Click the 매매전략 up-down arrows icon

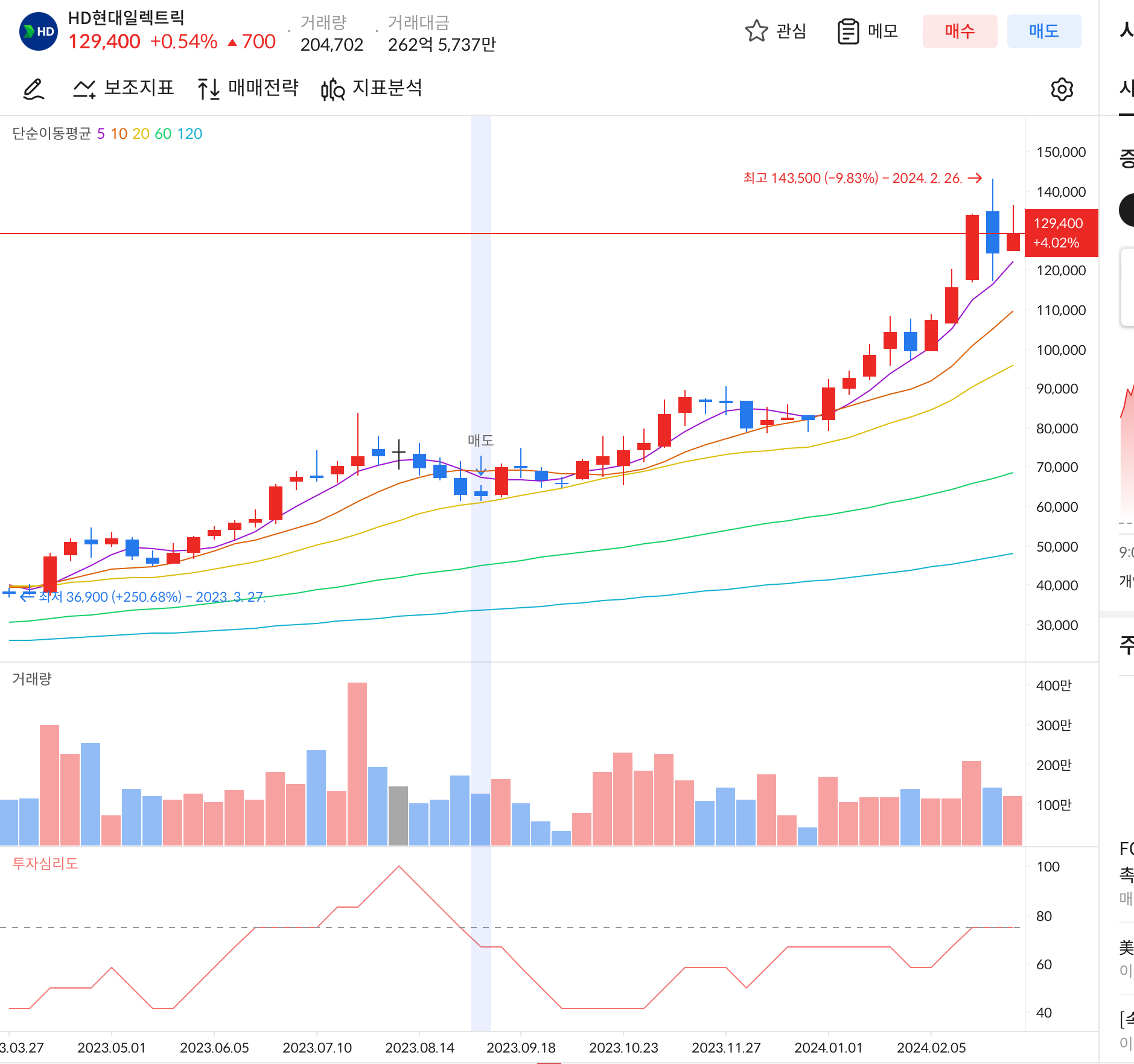pos(209,89)
